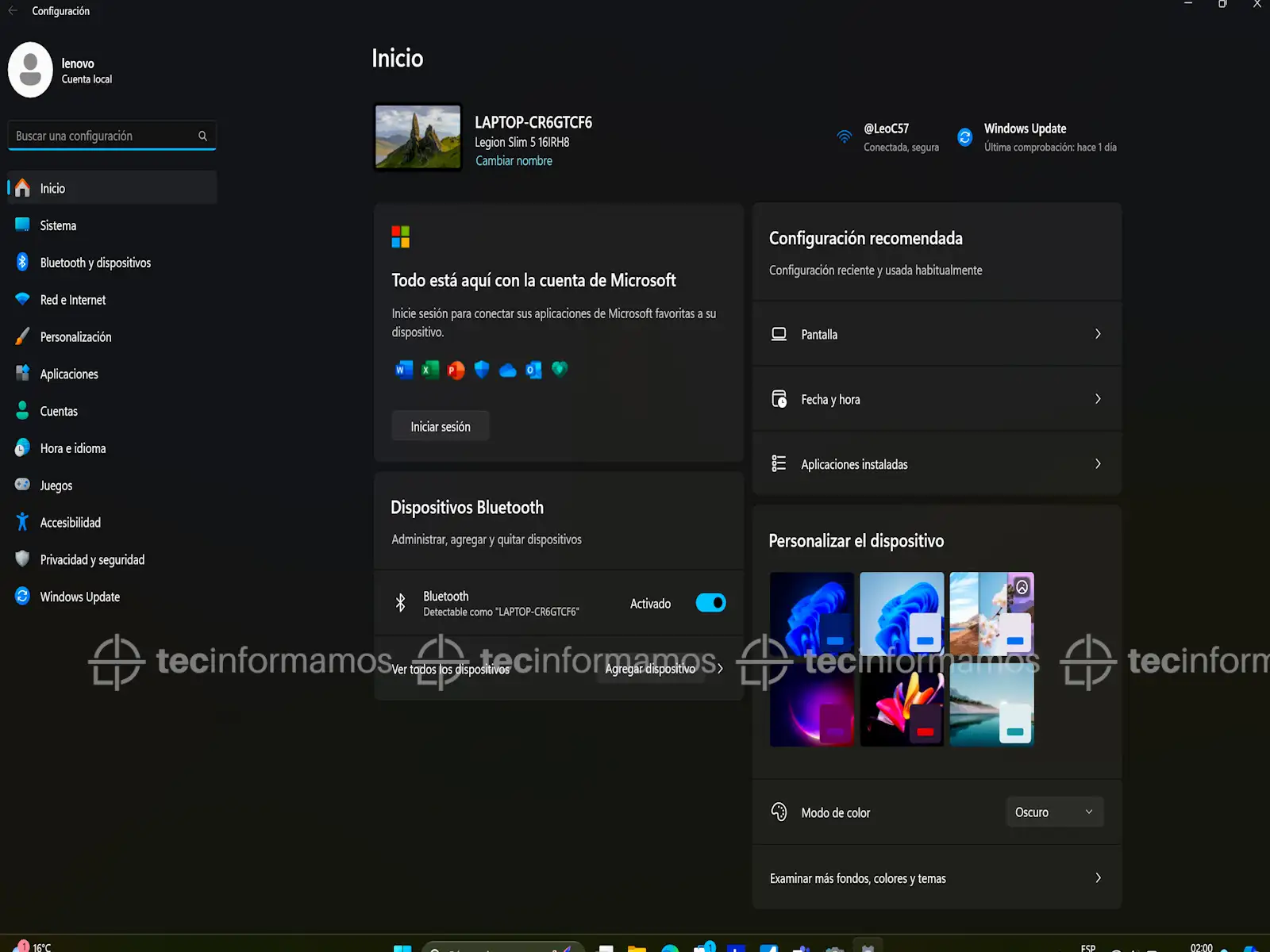1270x952 pixels.
Task: Click the Iniciar sesión button
Action: pos(441,427)
